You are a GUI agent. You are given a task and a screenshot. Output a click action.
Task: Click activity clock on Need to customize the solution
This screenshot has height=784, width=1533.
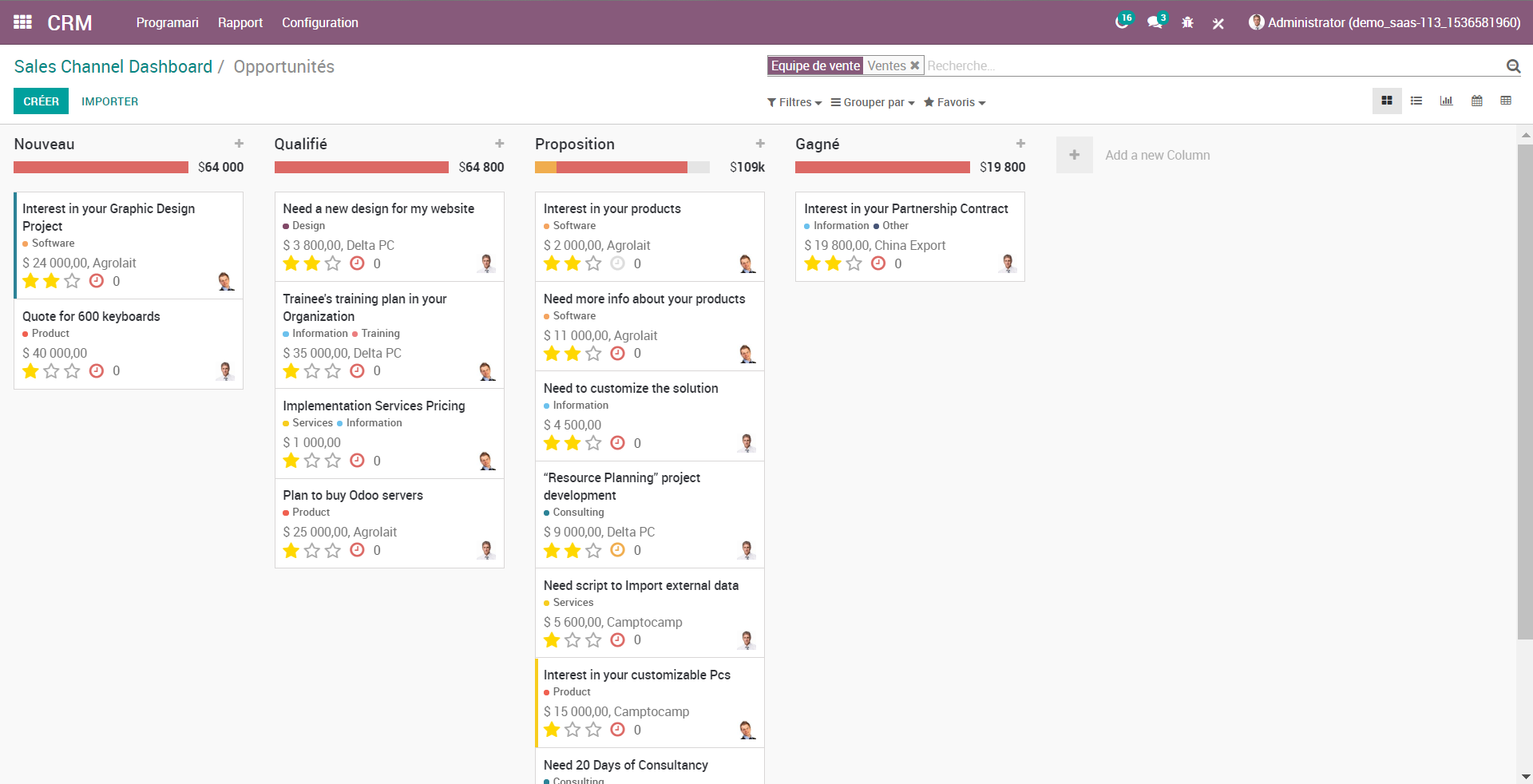[618, 443]
